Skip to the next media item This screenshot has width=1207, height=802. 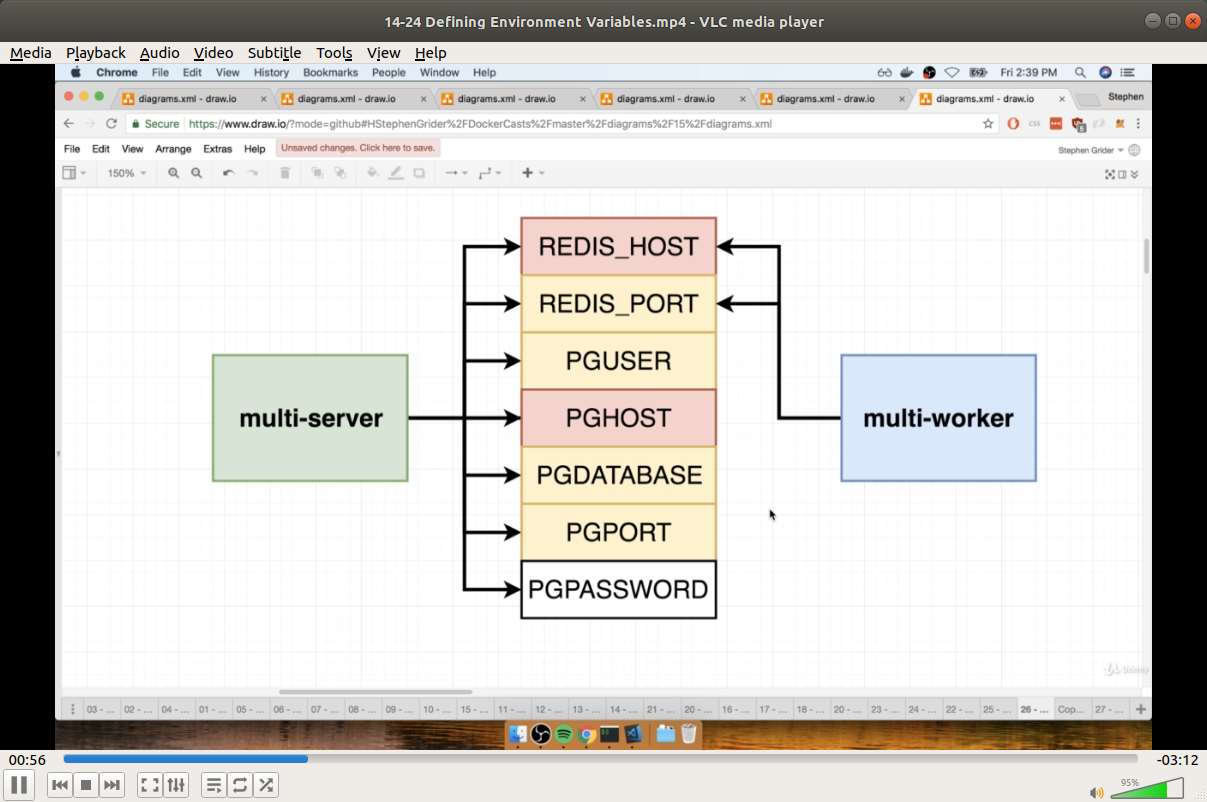[113, 785]
